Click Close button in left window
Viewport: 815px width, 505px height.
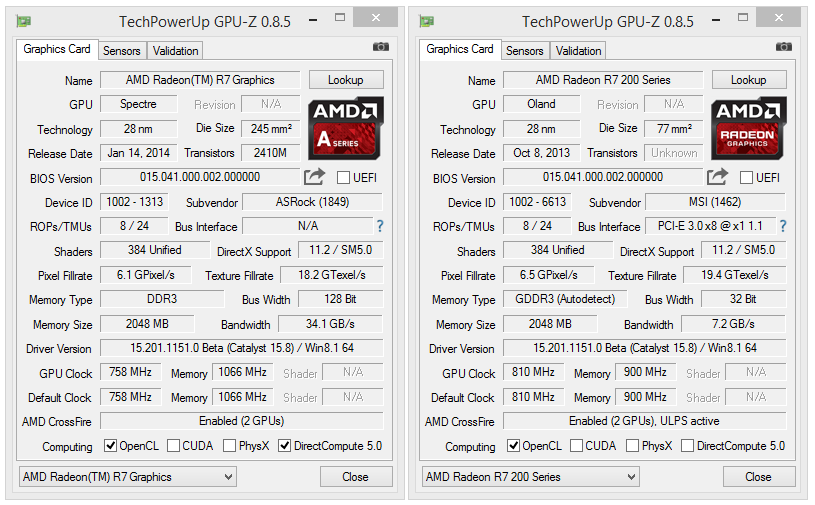click(x=356, y=476)
